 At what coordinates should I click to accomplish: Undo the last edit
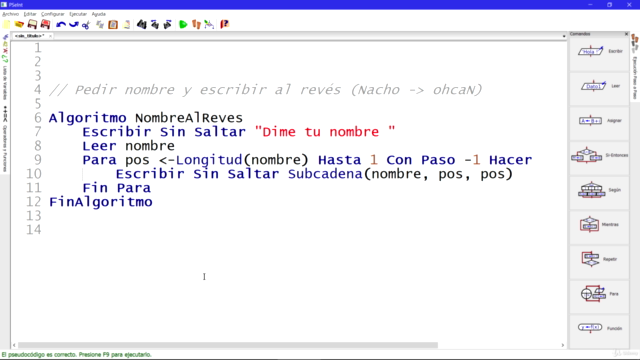(x=61, y=24)
